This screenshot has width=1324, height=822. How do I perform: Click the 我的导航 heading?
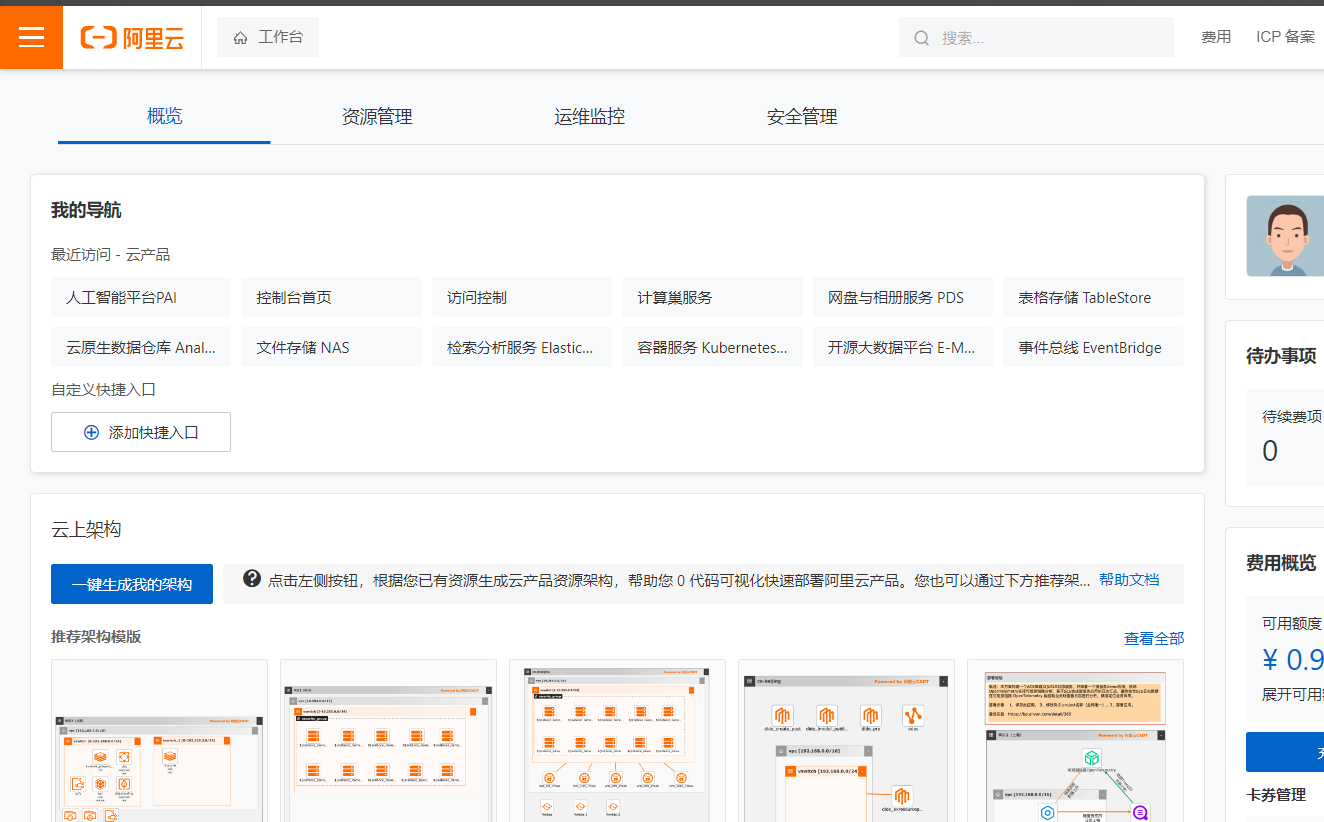click(x=86, y=210)
